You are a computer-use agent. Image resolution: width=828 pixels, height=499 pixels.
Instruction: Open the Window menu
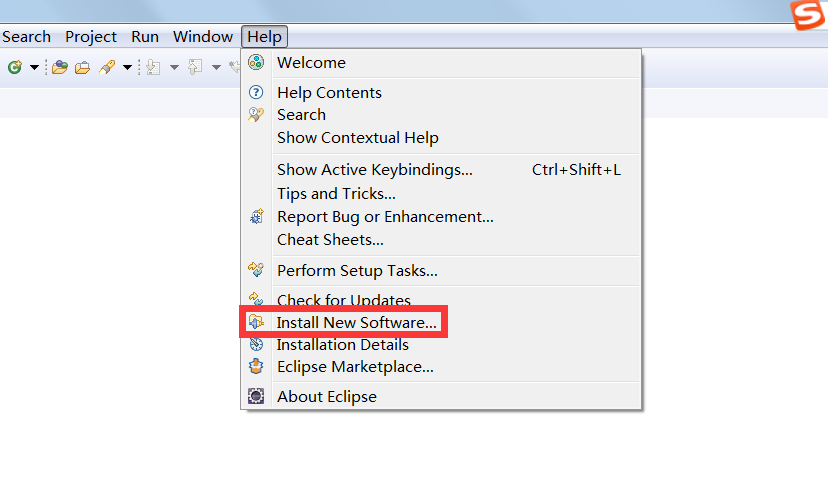pyautogui.click(x=203, y=36)
